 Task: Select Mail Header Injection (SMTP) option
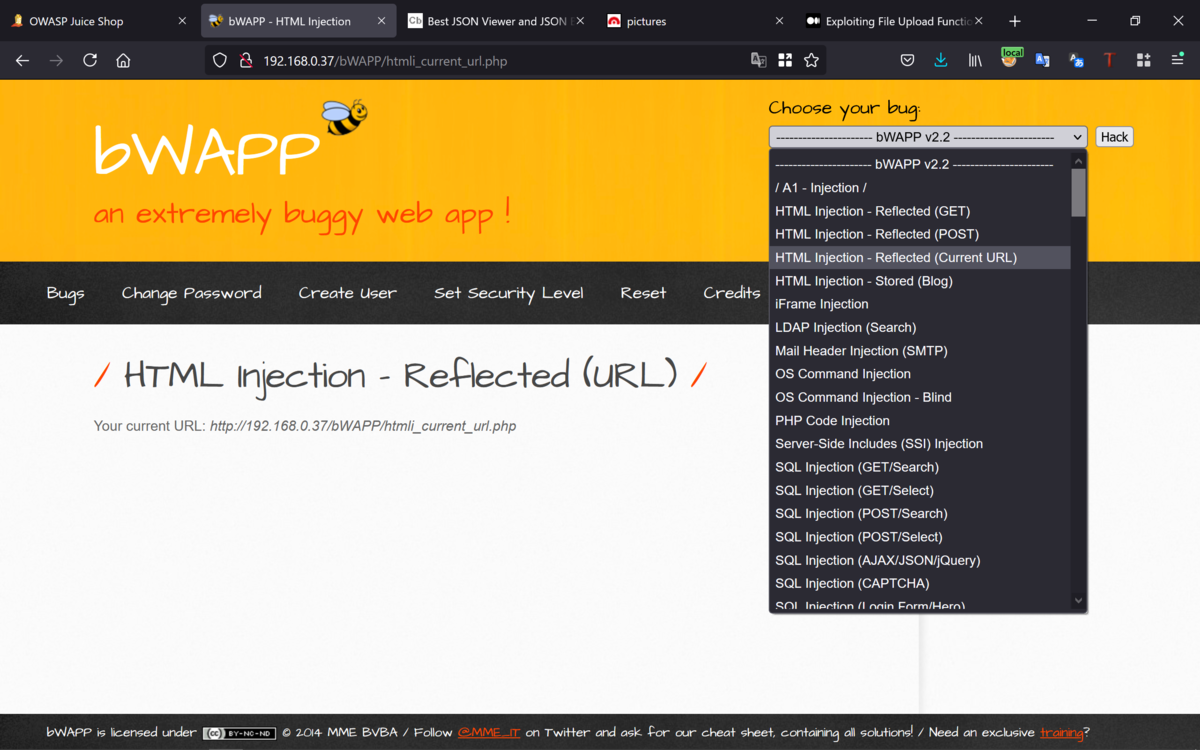(x=920, y=351)
